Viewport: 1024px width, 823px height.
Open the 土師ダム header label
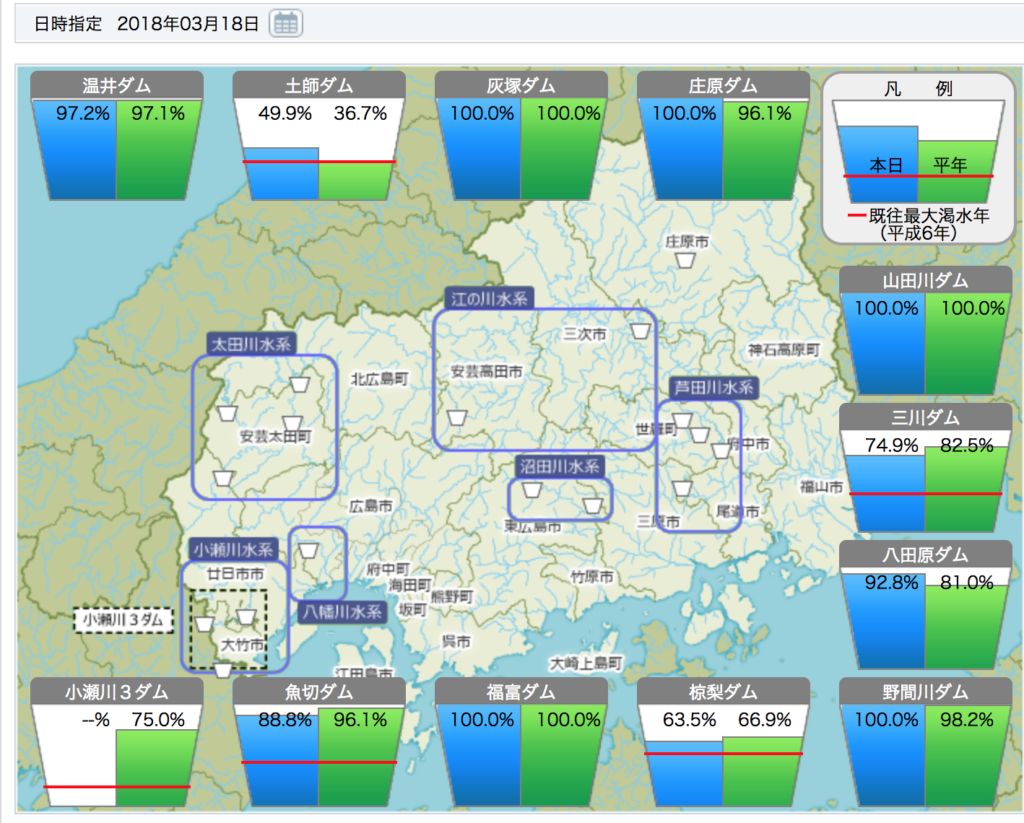[319, 86]
